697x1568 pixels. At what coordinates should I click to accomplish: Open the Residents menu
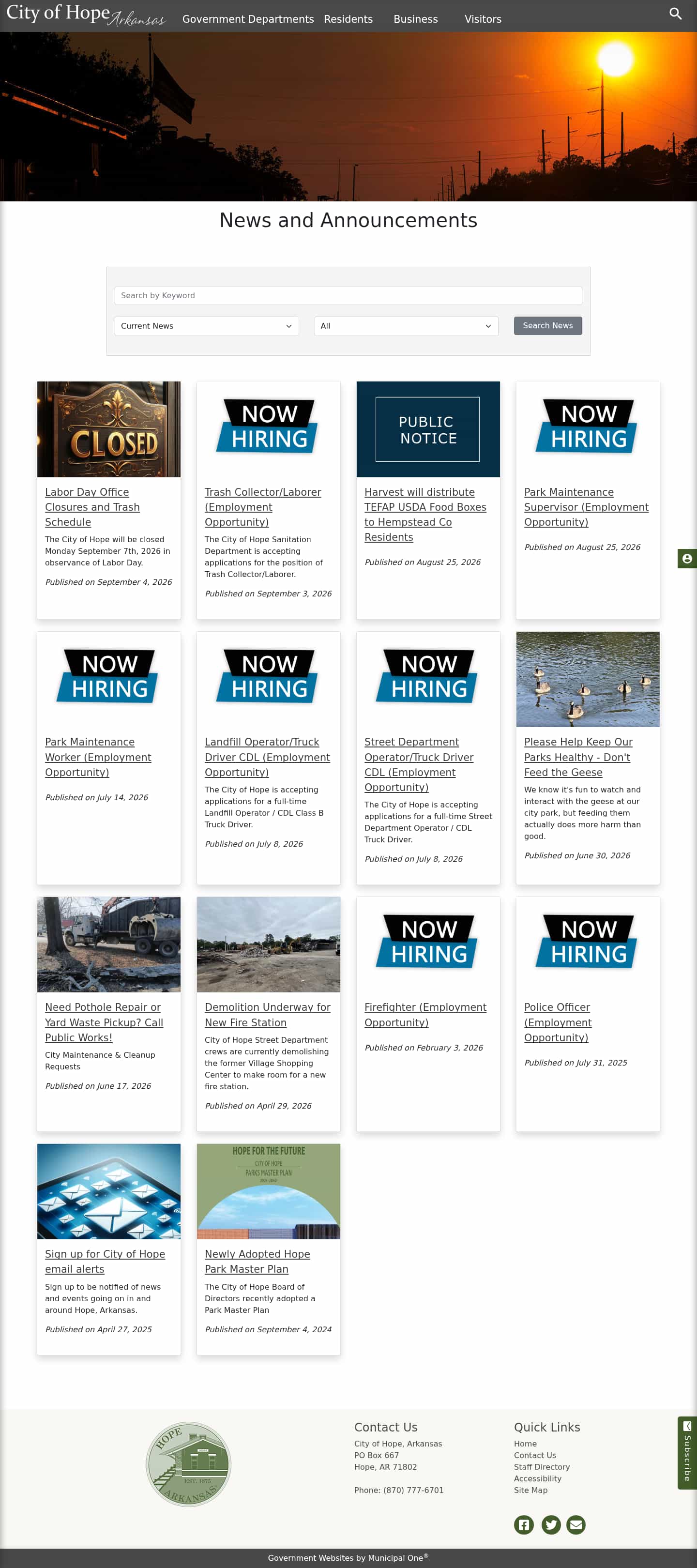pyautogui.click(x=348, y=19)
